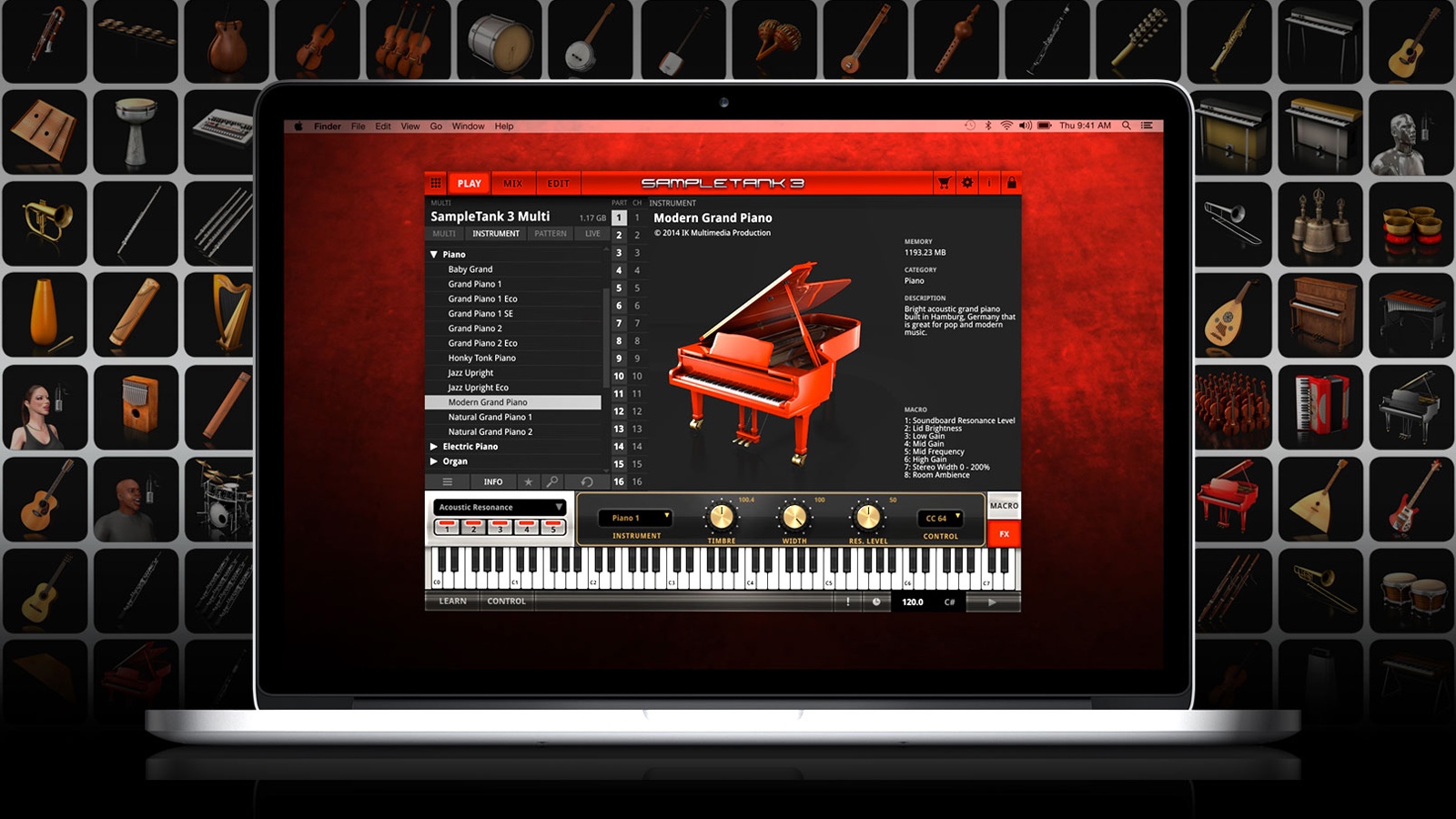Toggle effect slot 1 button
Image resolution: width=1456 pixels, height=819 pixels.
coord(447,527)
